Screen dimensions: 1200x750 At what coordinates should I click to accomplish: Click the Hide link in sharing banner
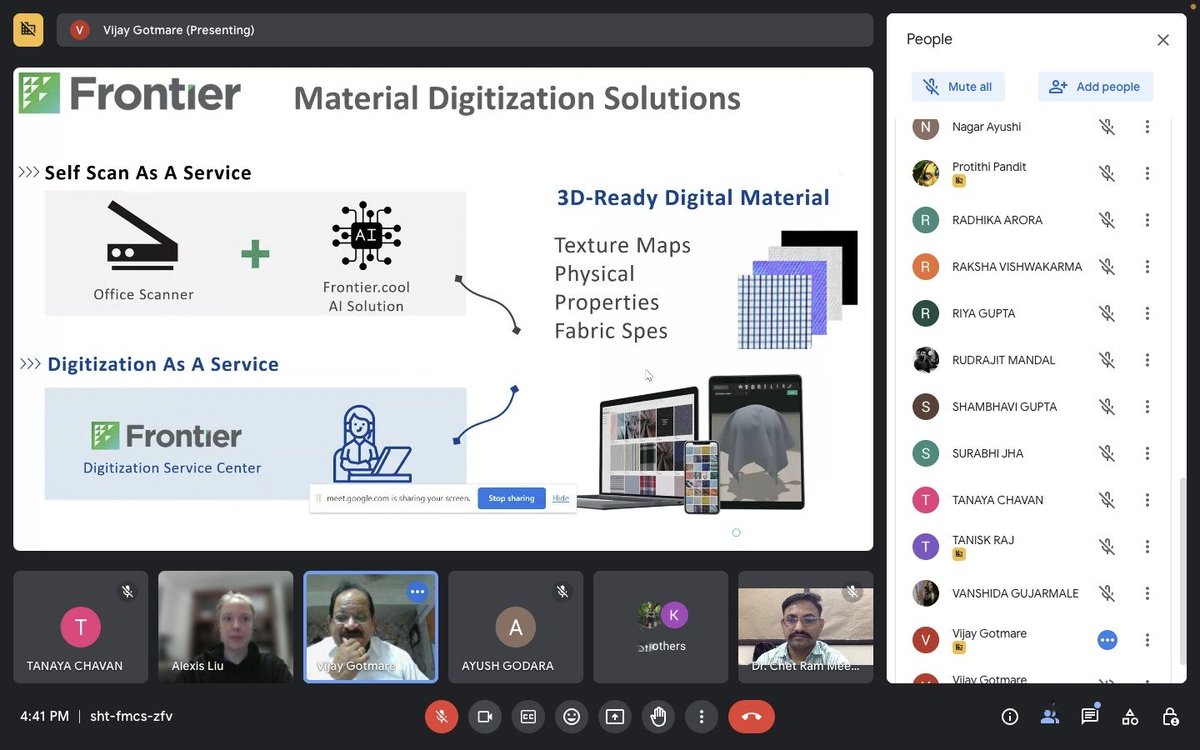(x=560, y=498)
